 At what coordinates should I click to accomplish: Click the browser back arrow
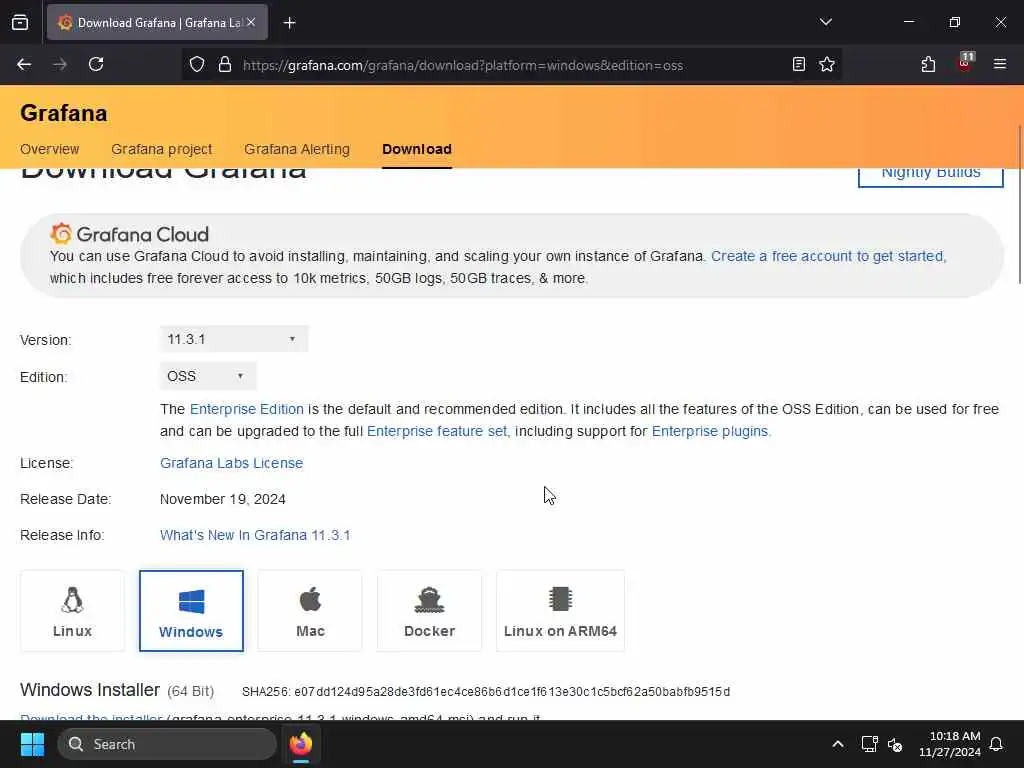[24, 64]
